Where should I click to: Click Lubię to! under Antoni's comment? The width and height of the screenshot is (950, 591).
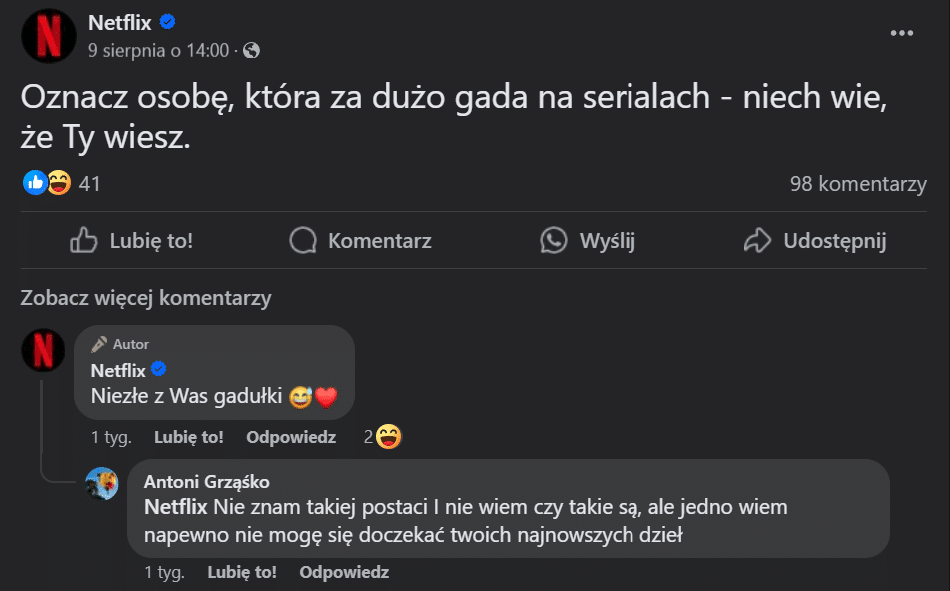[242, 572]
